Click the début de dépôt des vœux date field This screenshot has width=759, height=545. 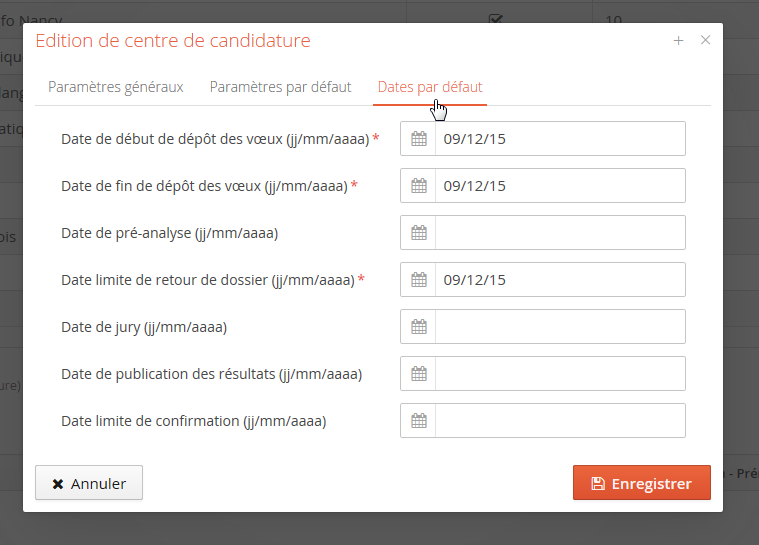coord(560,139)
